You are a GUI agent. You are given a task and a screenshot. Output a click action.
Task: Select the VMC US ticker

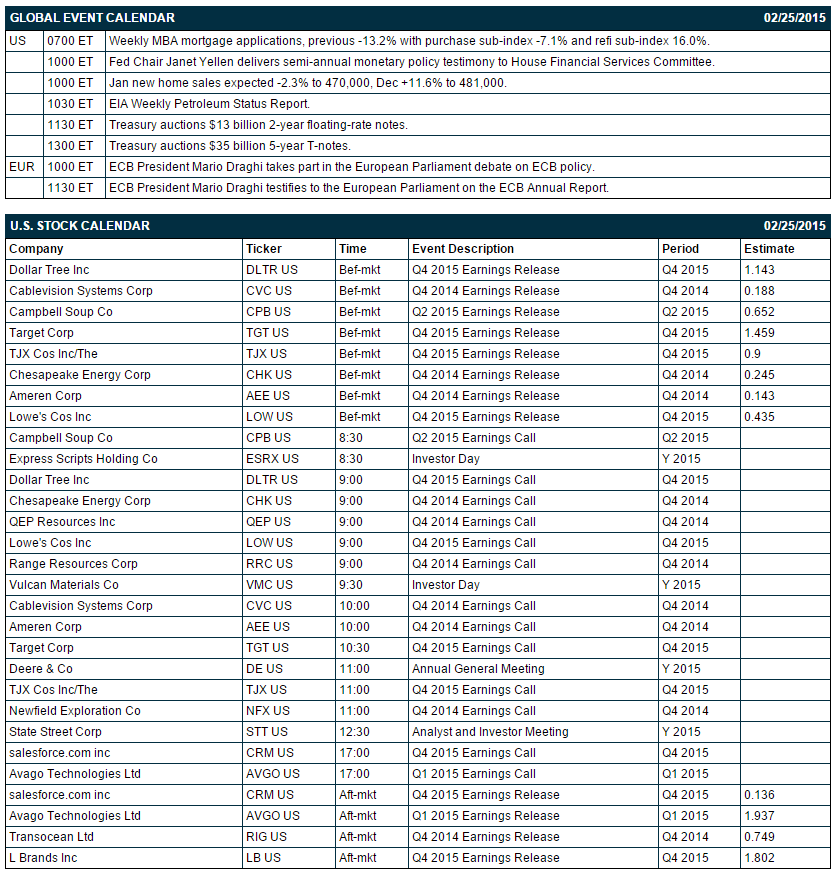[270, 585]
